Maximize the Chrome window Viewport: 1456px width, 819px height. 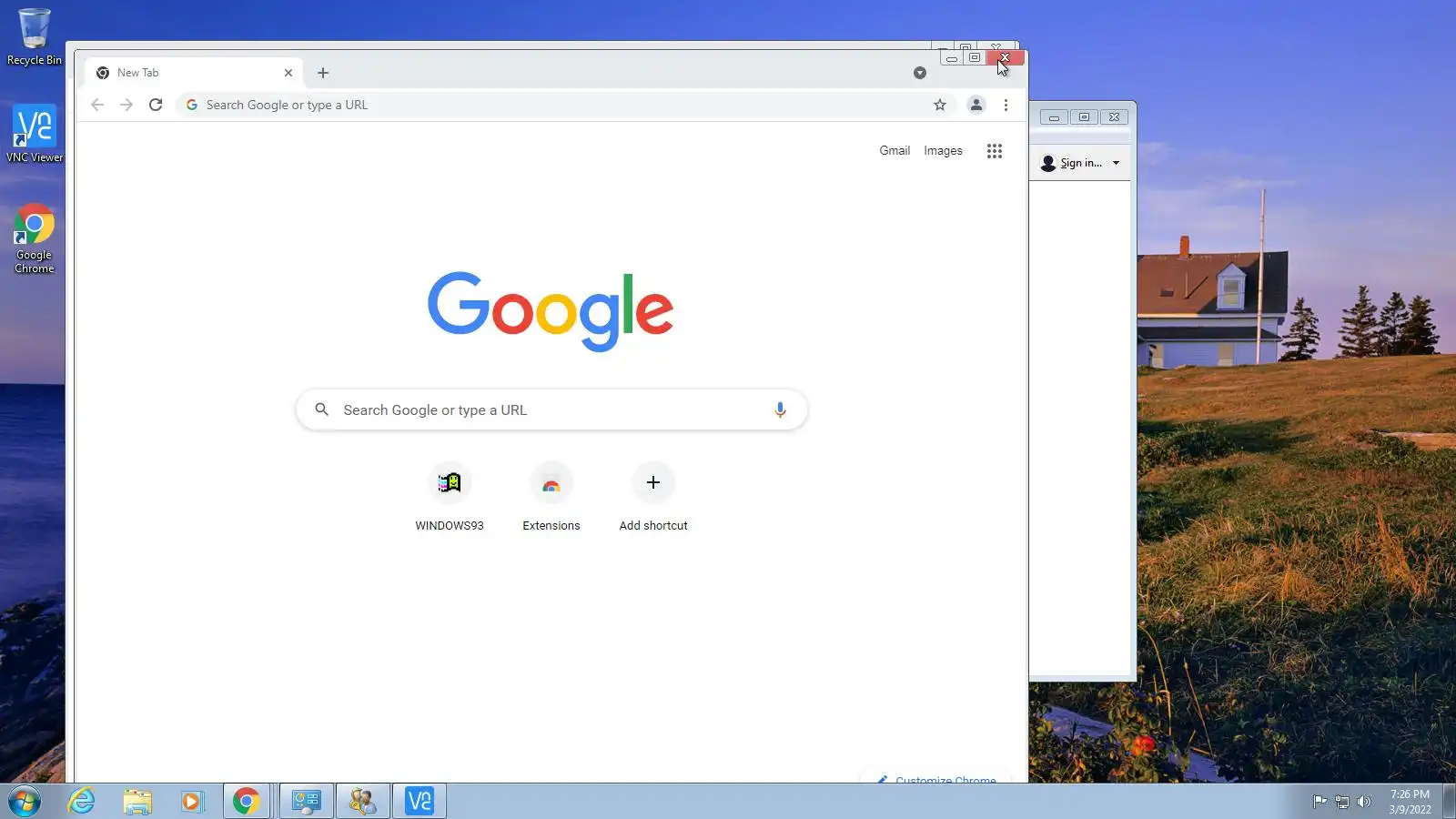coord(975,58)
